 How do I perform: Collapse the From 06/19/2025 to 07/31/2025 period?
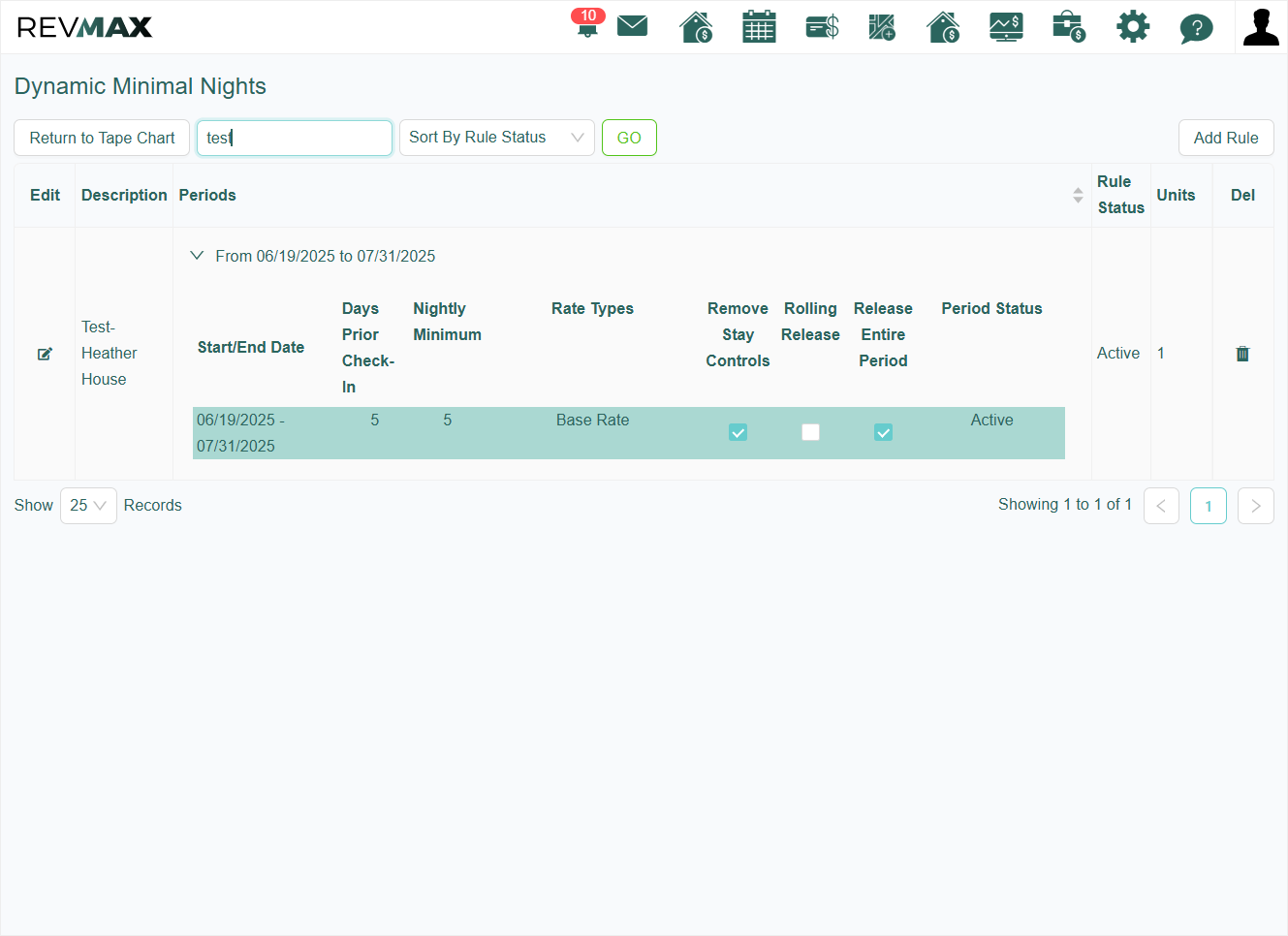pyautogui.click(x=197, y=256)
